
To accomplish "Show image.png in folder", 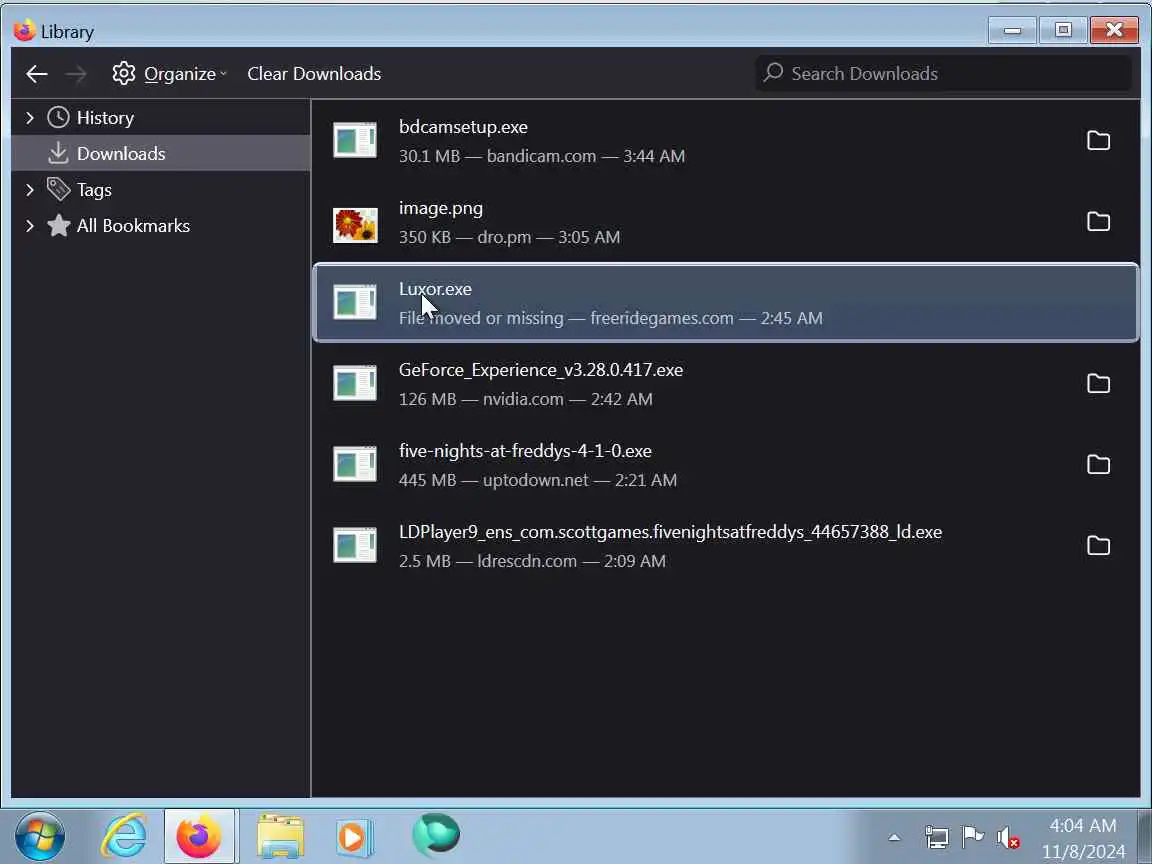I will pyautogui.click(x=1098, y=221).
